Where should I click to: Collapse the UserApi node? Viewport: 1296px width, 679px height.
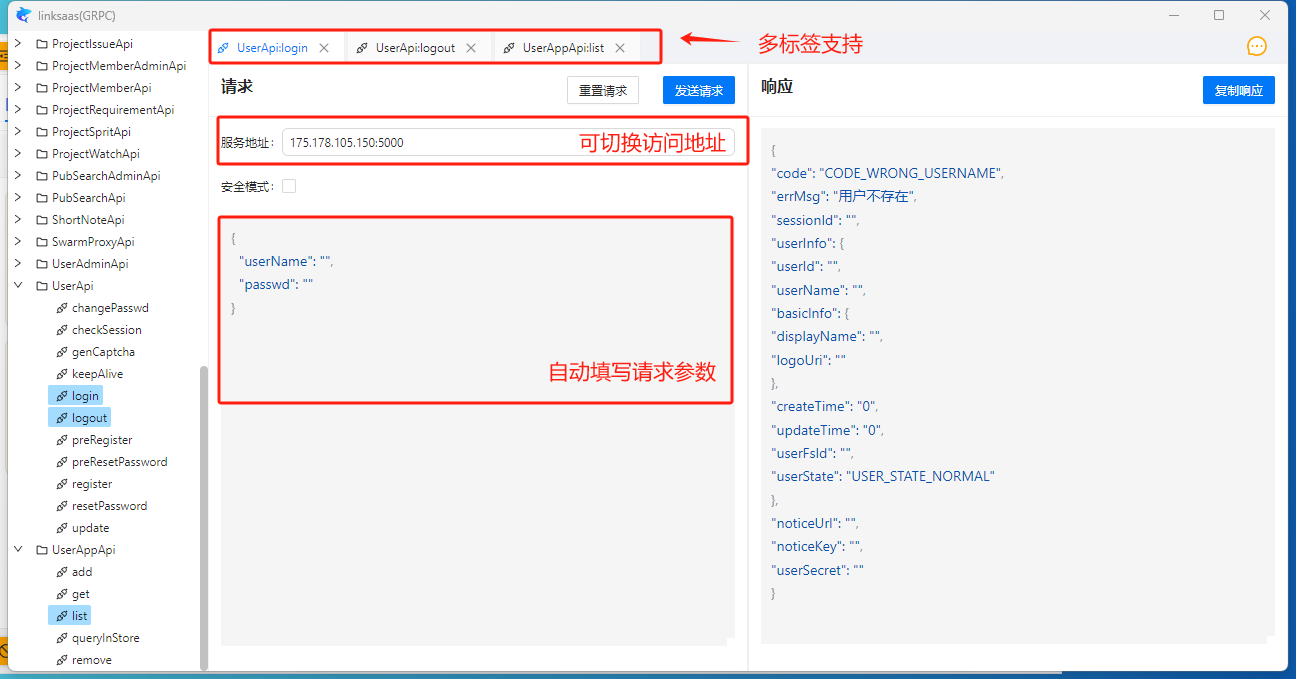[17, 286]
